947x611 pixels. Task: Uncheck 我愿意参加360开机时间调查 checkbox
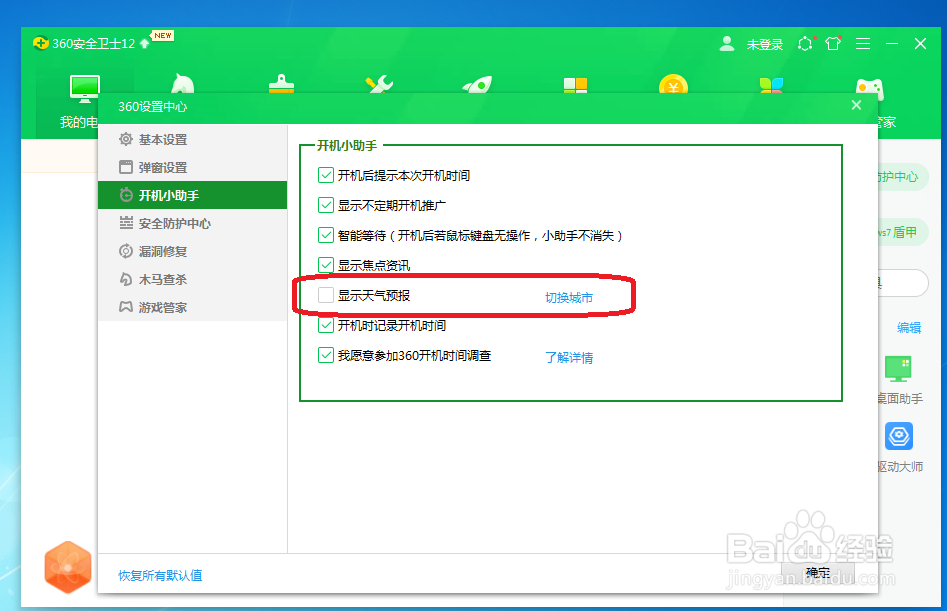(326, 355)
